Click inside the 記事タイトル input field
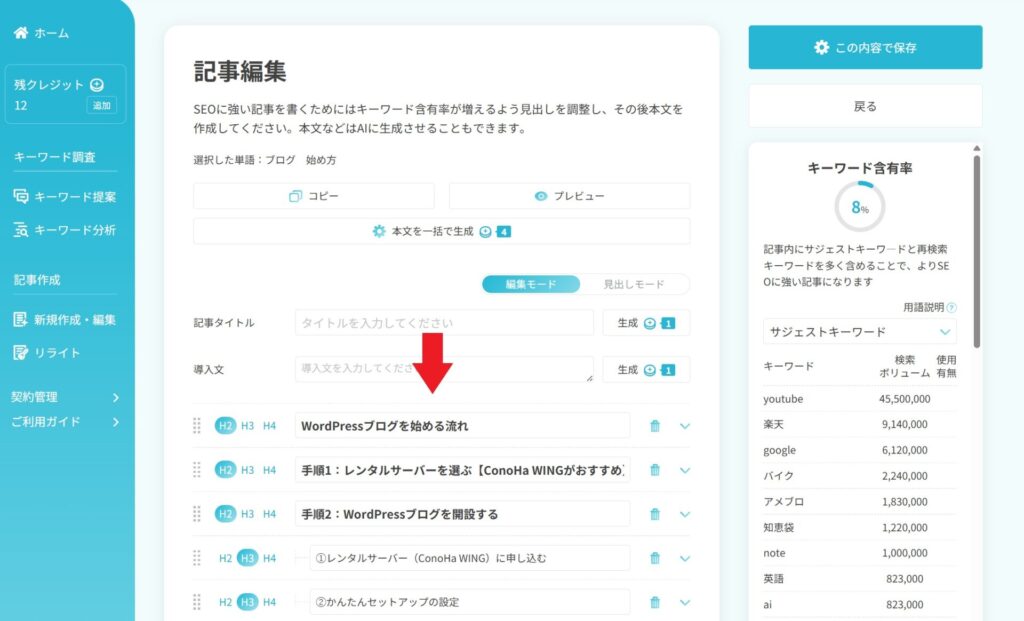 [x=440, y=322]
